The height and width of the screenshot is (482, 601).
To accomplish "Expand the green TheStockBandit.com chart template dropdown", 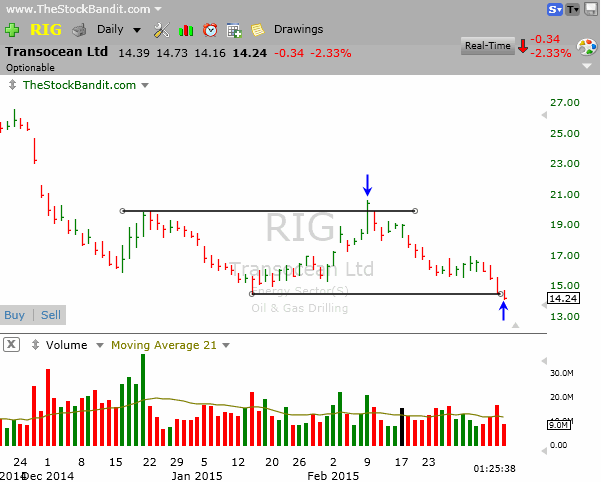I will (145, 85).
